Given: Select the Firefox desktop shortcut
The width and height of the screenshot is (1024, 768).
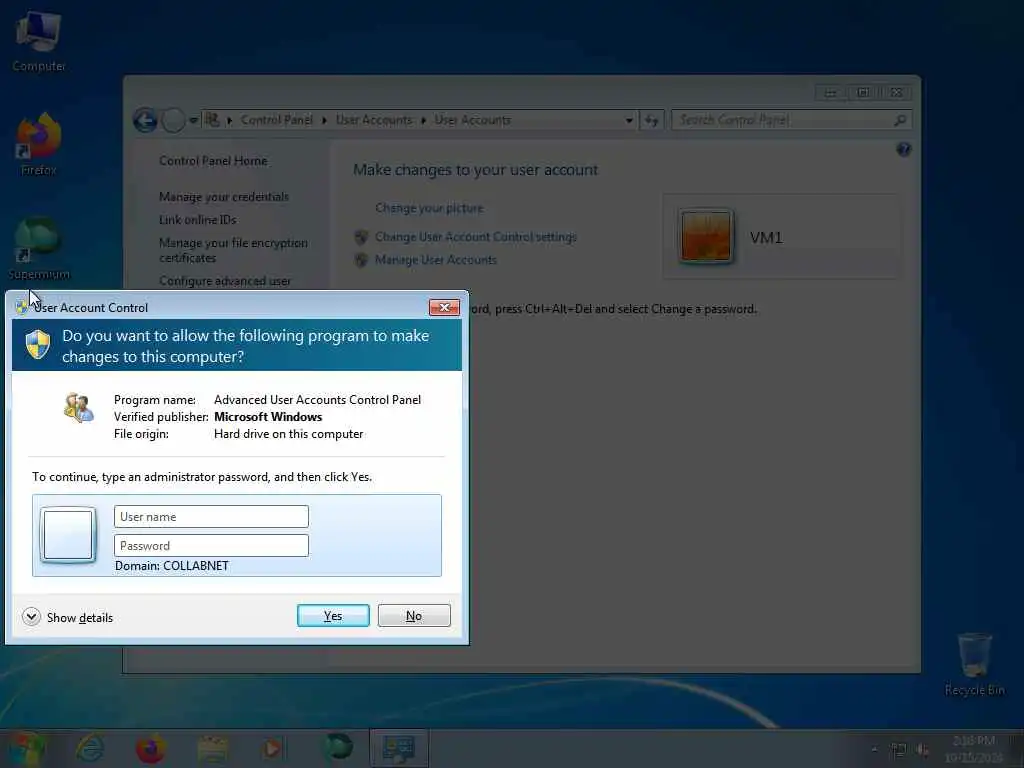Looking at the screenshot, I should (x=39, y=145).
